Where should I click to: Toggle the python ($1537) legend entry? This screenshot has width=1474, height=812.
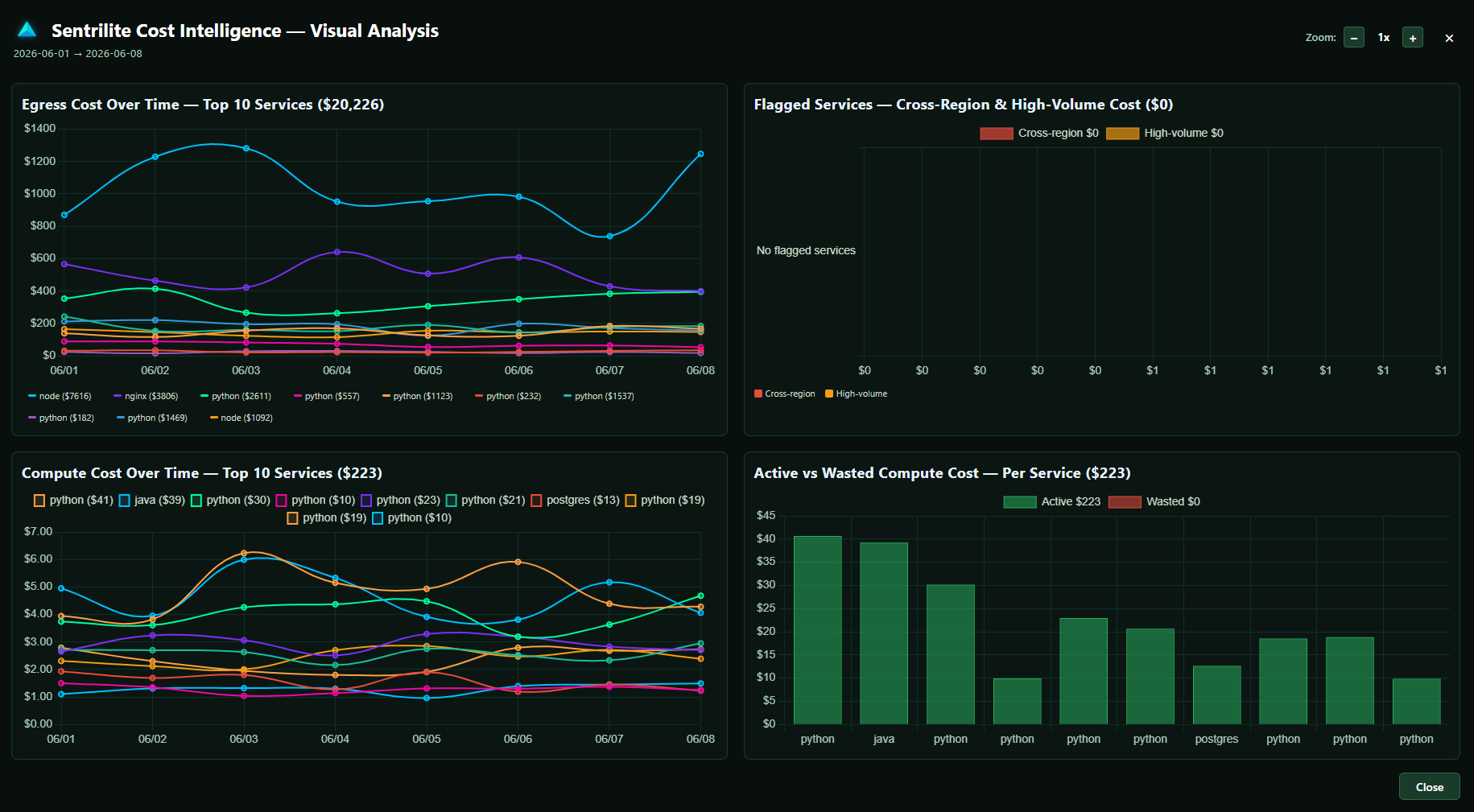[x=599, y=396]
